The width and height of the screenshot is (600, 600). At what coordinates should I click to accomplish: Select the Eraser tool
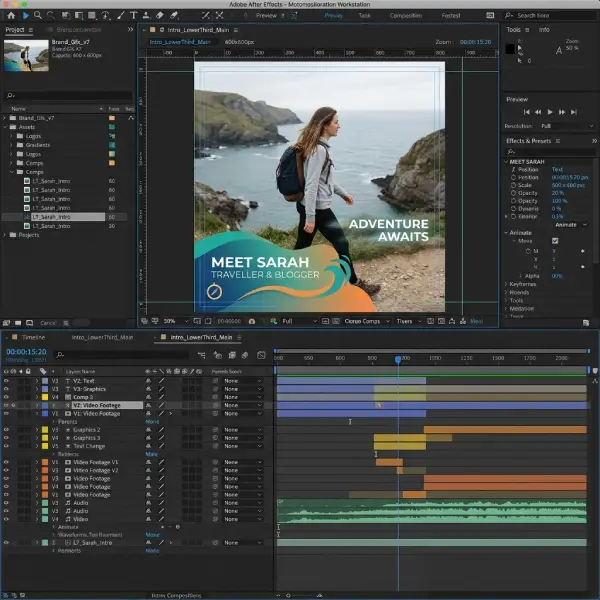pos(160,16)
